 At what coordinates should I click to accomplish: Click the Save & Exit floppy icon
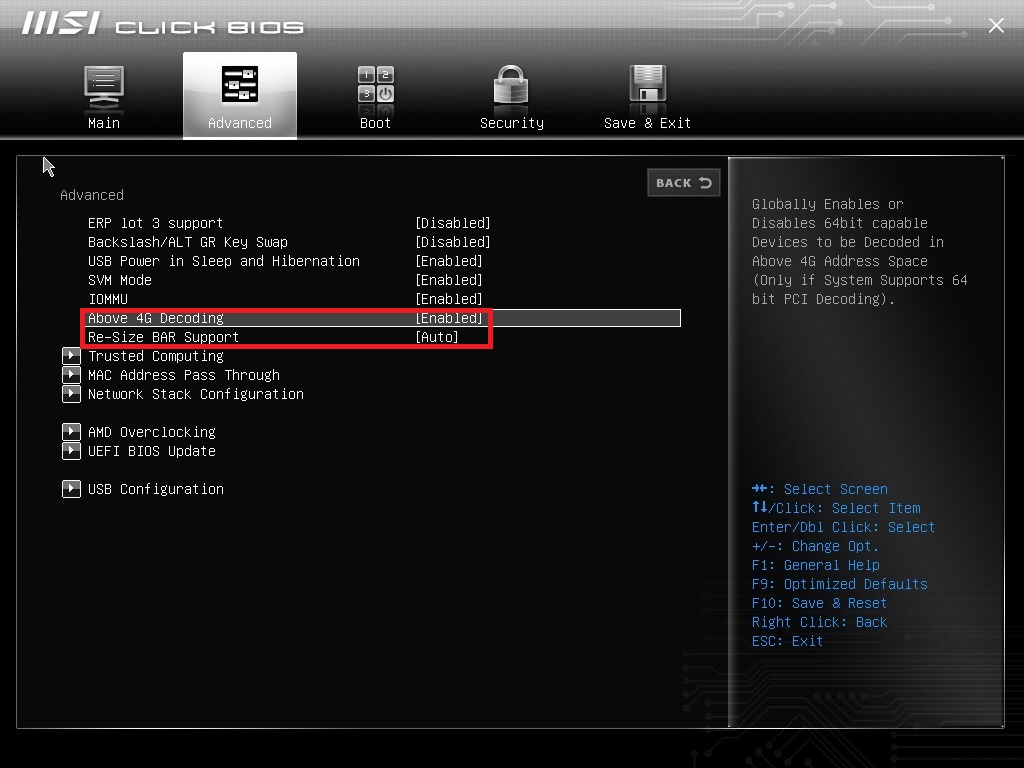[647, 85]
